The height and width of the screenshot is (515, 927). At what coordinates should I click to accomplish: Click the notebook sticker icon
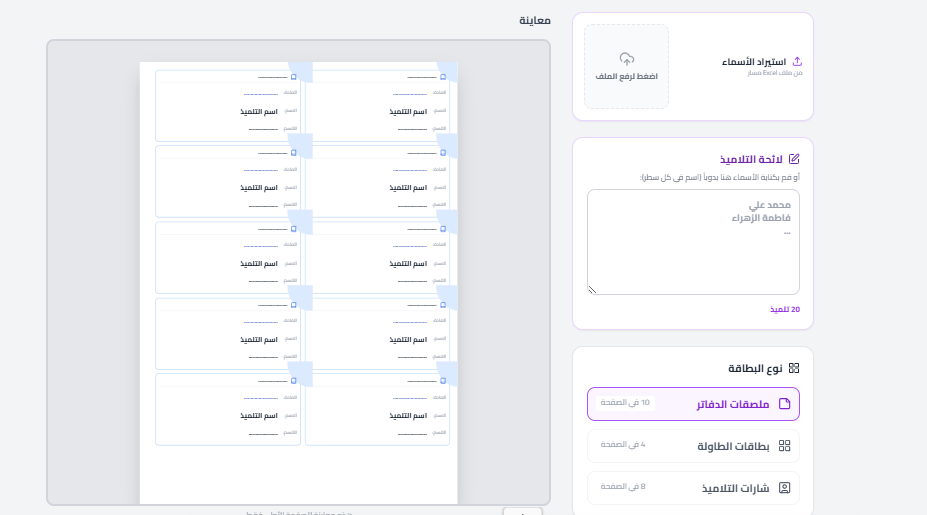(x=785, y=404)
